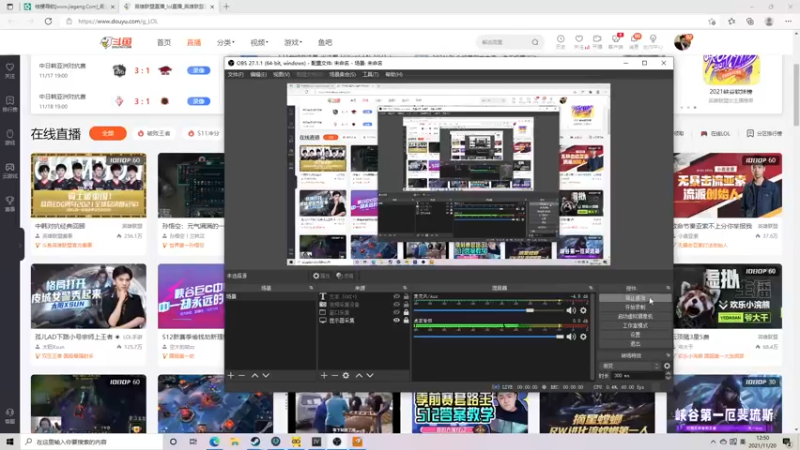Click the stop streaming button in OBS
This screenshot has height=450, width=800.
point(635,298)
